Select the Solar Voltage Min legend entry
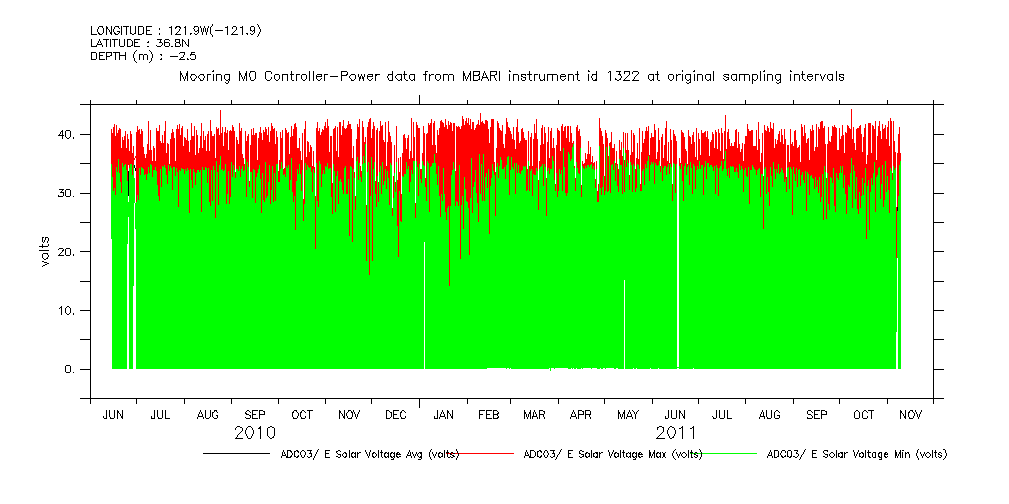 click(x=856, y=454)
